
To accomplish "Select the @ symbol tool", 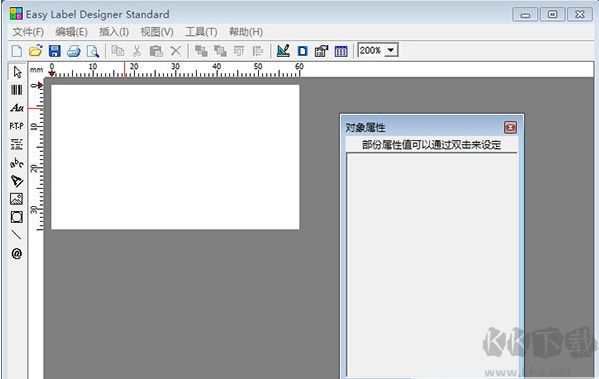I will point(16,253).
